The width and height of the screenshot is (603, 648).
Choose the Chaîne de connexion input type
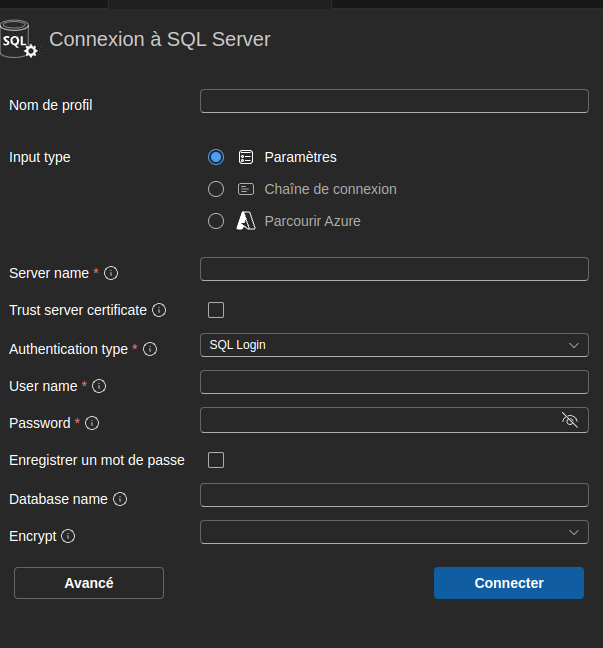[216, 189]
